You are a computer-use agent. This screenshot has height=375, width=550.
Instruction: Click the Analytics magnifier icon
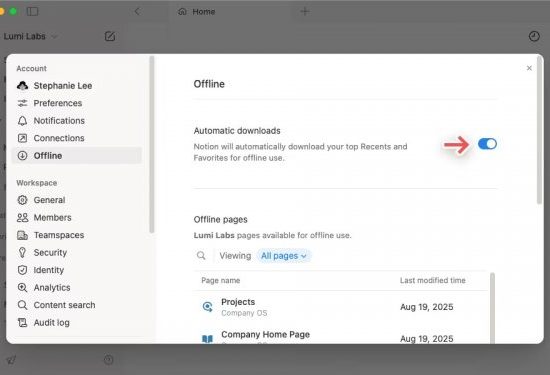(x=22, y=288)
